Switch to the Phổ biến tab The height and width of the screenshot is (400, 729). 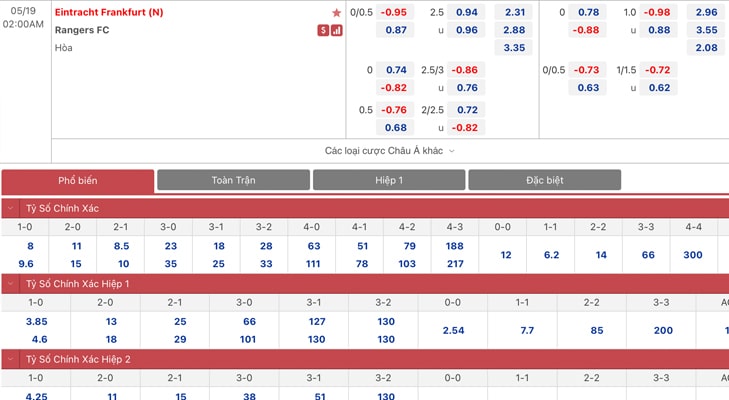(78, 181)
